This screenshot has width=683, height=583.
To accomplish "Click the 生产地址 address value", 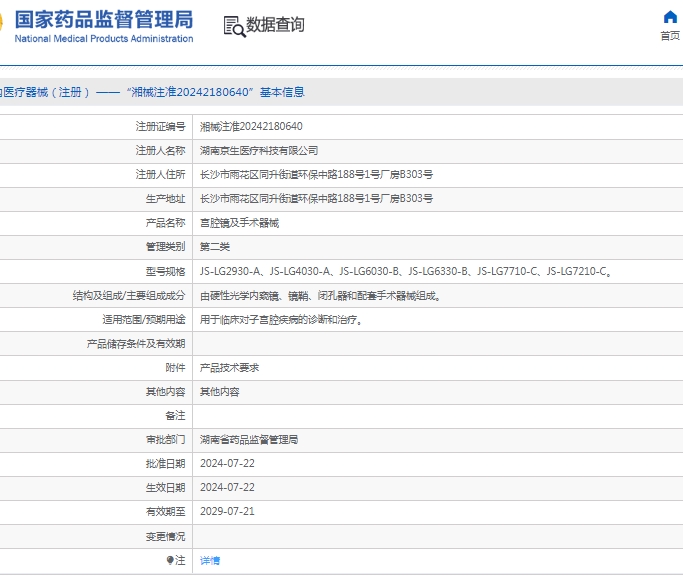I will pyautogui.click(x=316, y=198).
